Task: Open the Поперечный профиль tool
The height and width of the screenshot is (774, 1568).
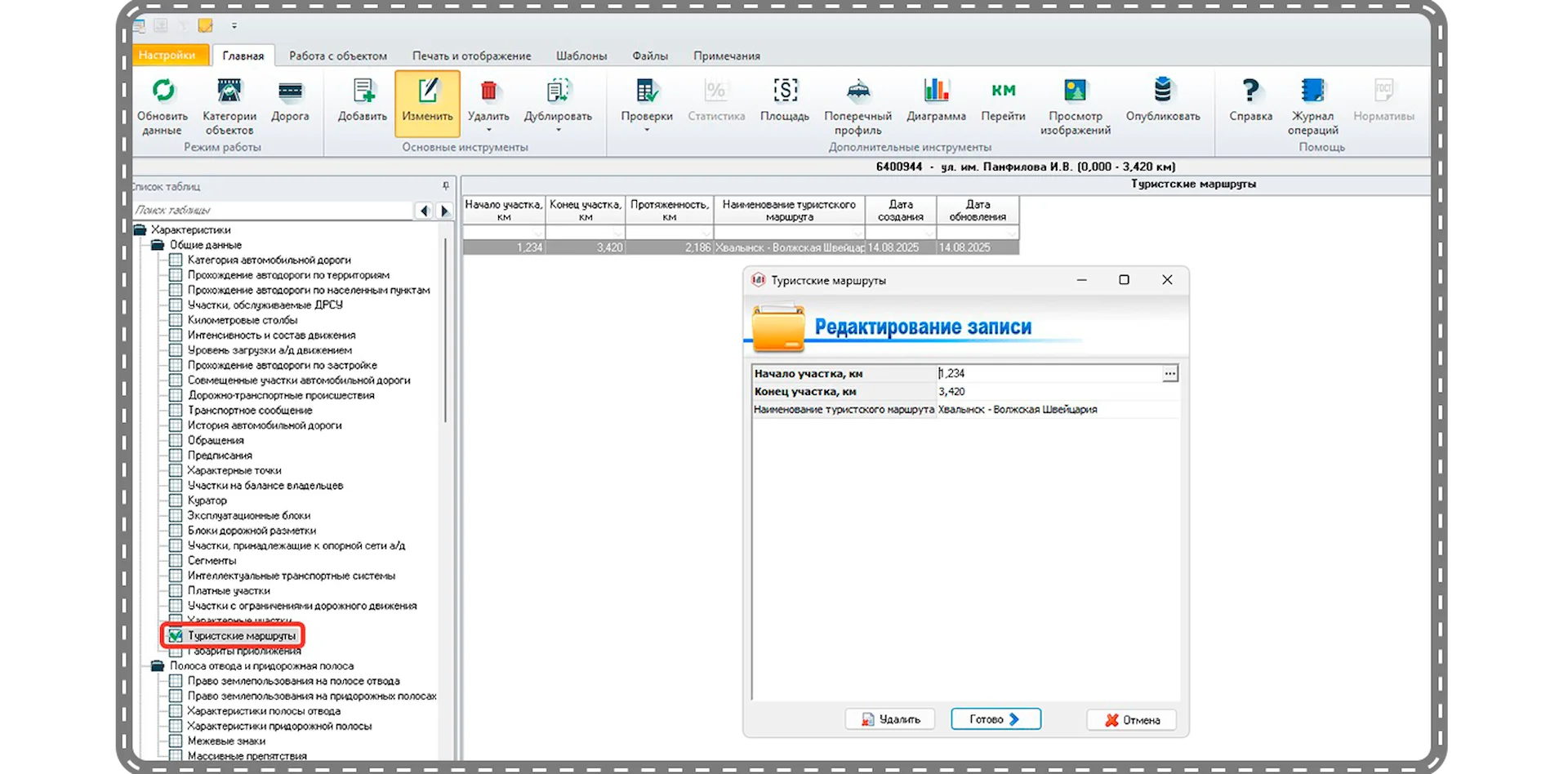Action: [857, 91]
